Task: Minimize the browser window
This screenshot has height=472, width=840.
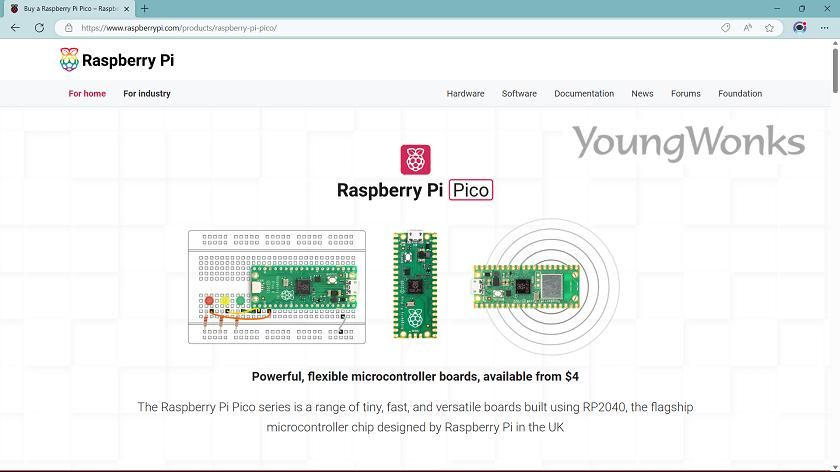Action: 777,9
